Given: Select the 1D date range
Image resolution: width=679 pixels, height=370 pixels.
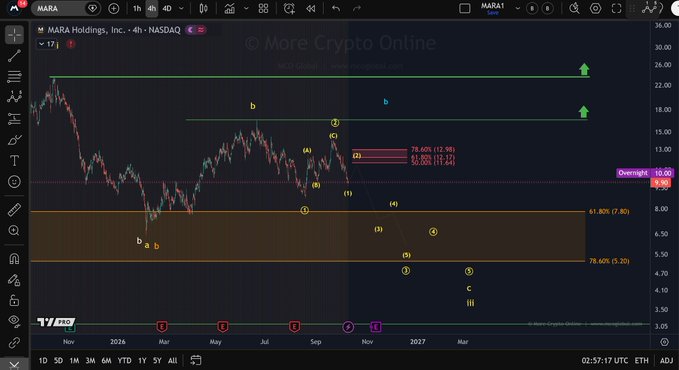Looking at the screenshot, I should [x=43, y=360].
